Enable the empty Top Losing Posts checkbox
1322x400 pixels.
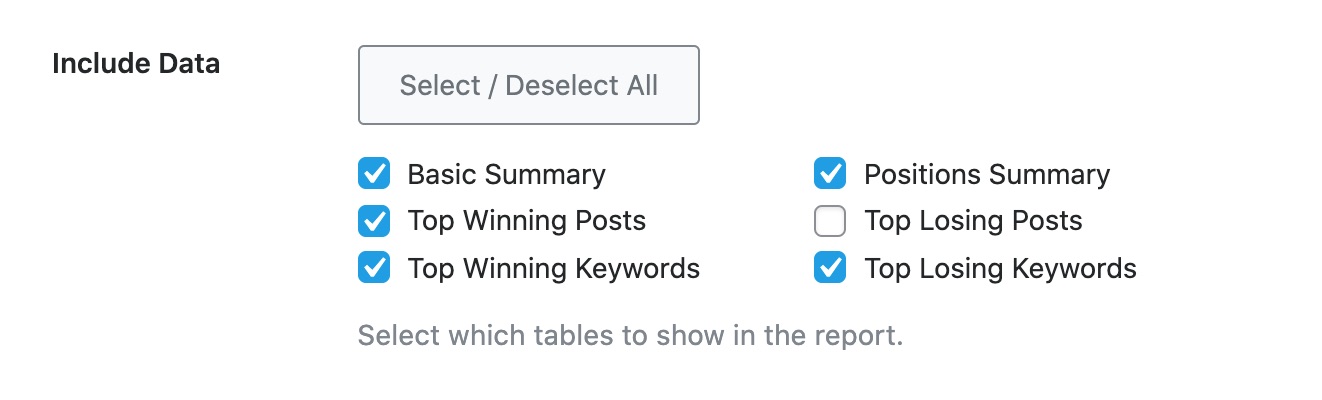(830, 221)
